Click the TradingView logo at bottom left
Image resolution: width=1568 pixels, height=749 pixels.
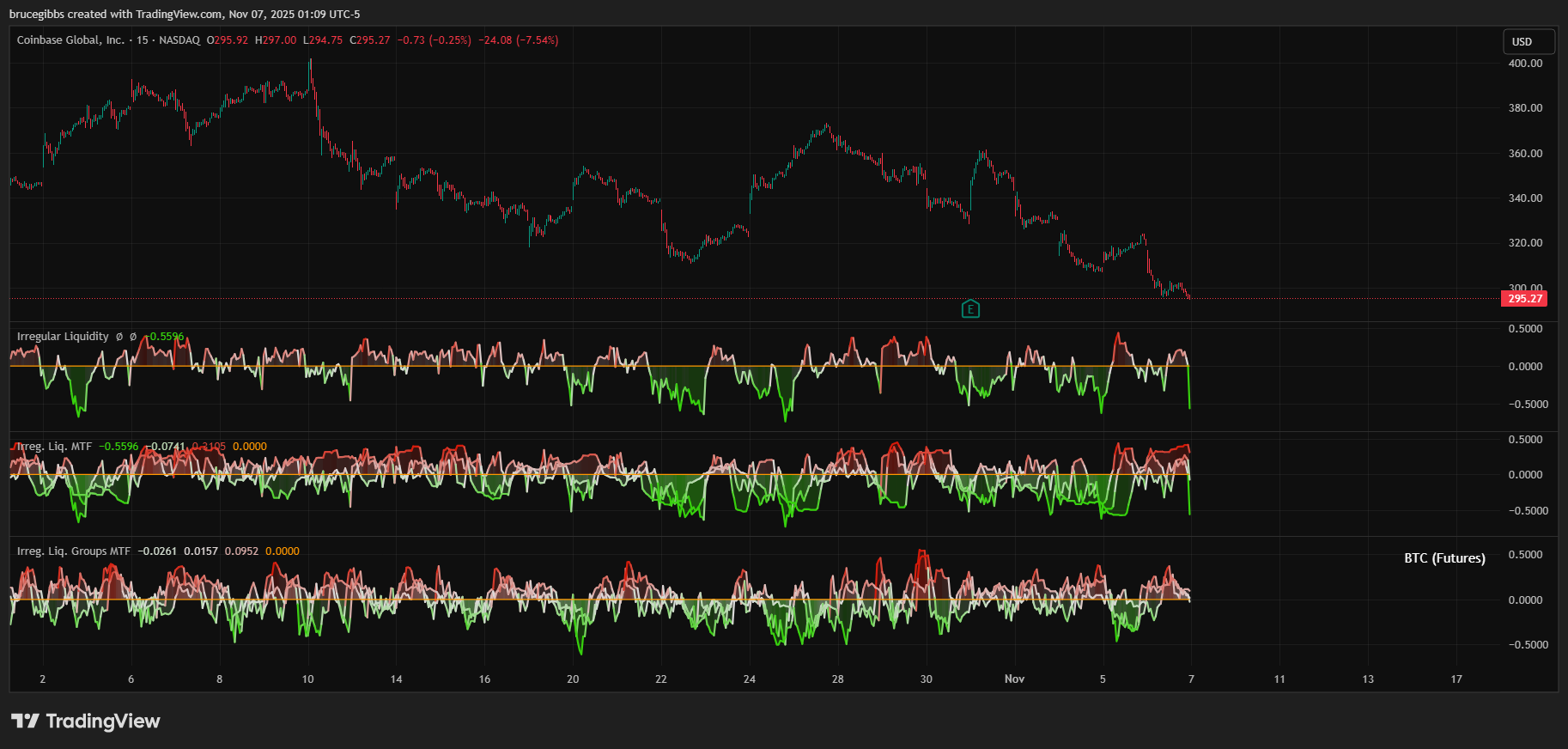point(85,721)
